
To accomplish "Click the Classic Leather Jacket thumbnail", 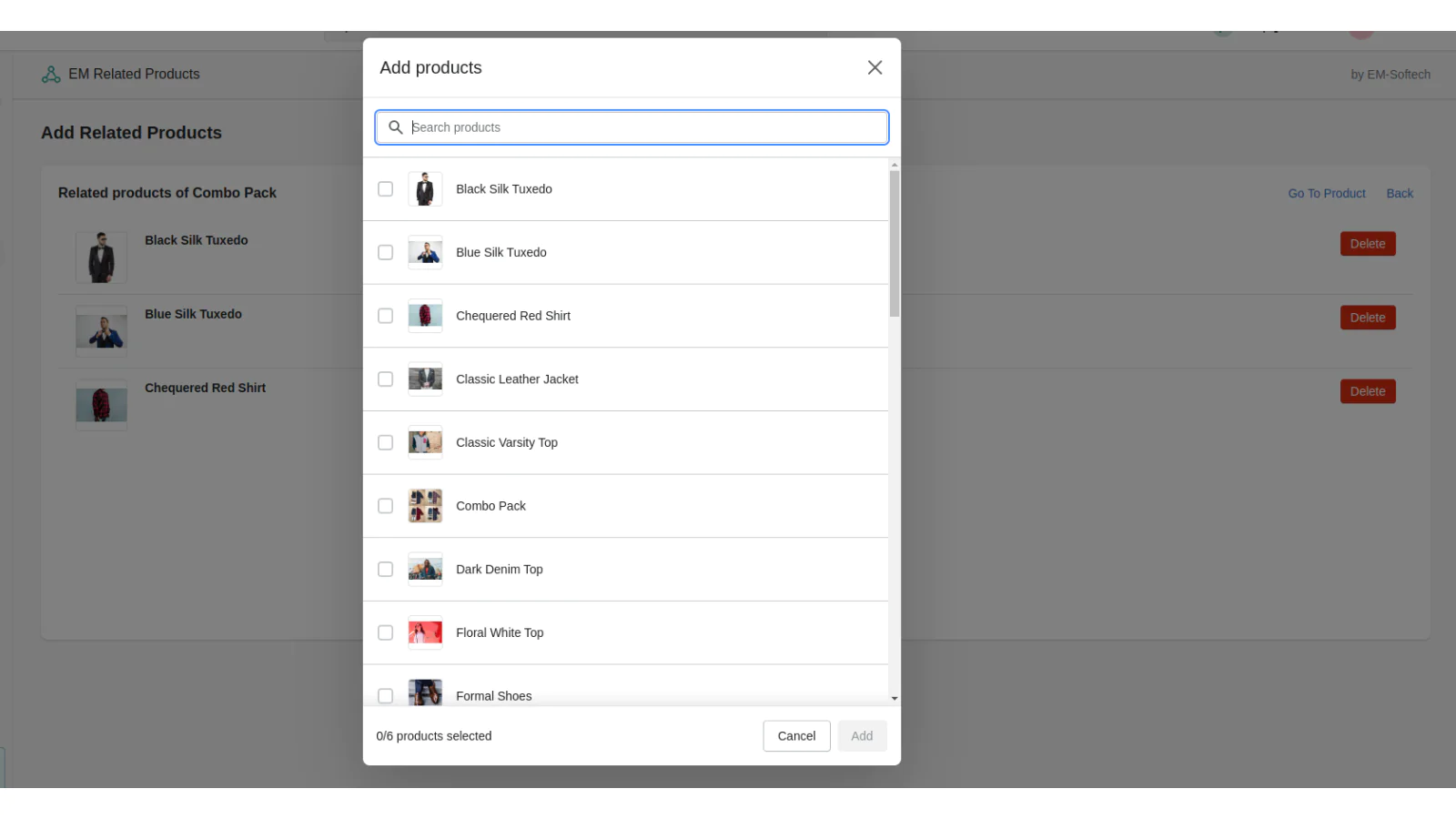I will click(x=425, y=379).
